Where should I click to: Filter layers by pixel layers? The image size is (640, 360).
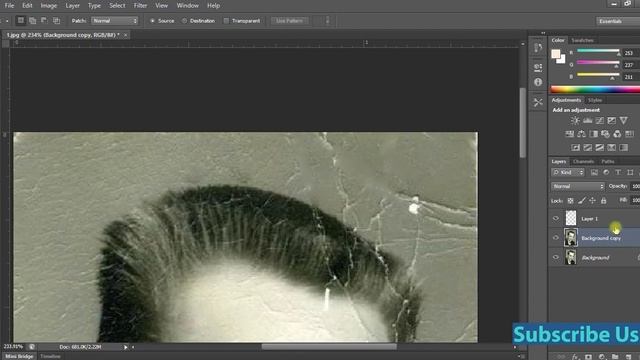(x=594, y=173)
